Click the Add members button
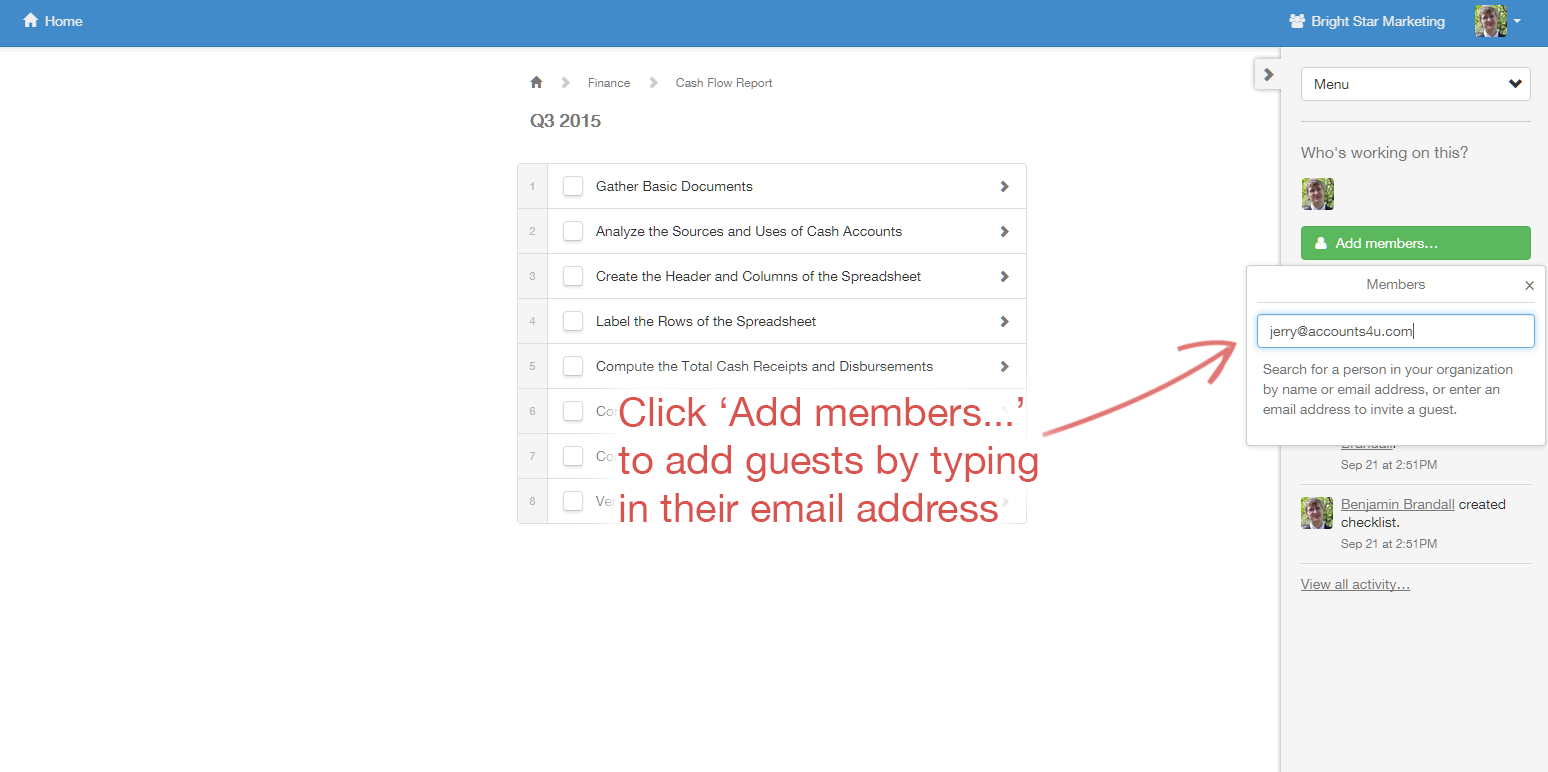 (1415, 243)
